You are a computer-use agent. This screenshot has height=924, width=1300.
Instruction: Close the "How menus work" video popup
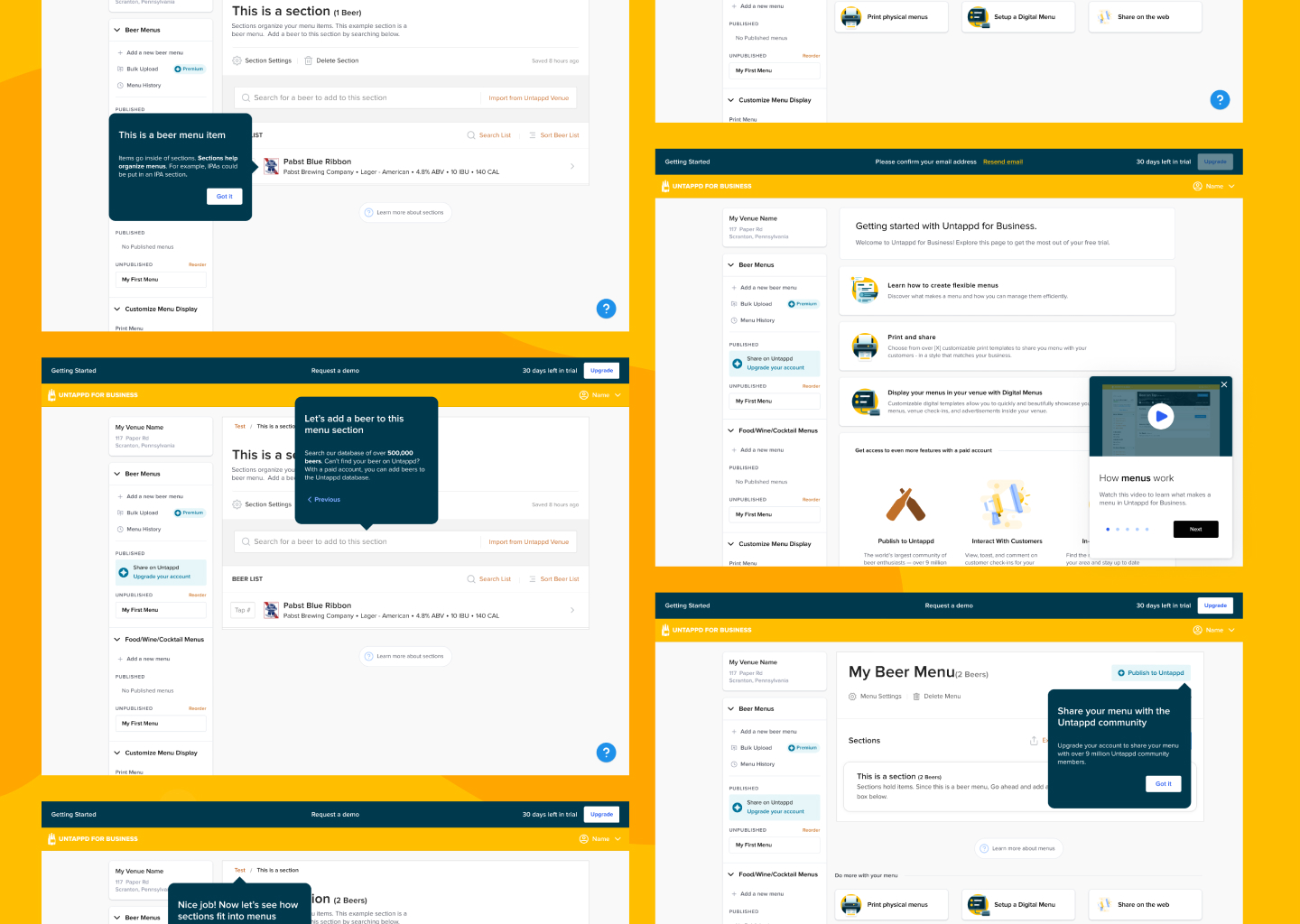[1224, 384]
